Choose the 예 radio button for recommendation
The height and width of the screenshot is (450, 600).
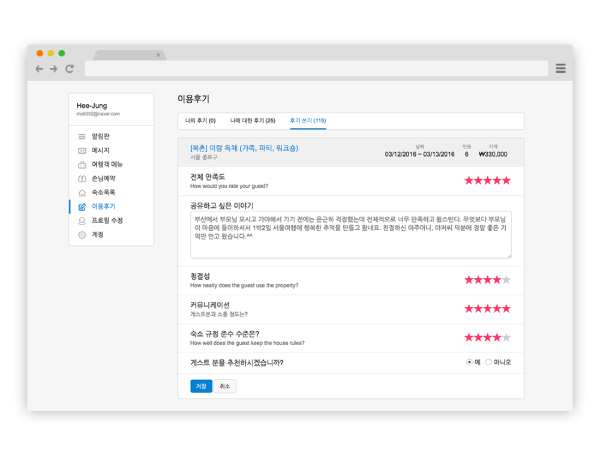tap(469, 362)
